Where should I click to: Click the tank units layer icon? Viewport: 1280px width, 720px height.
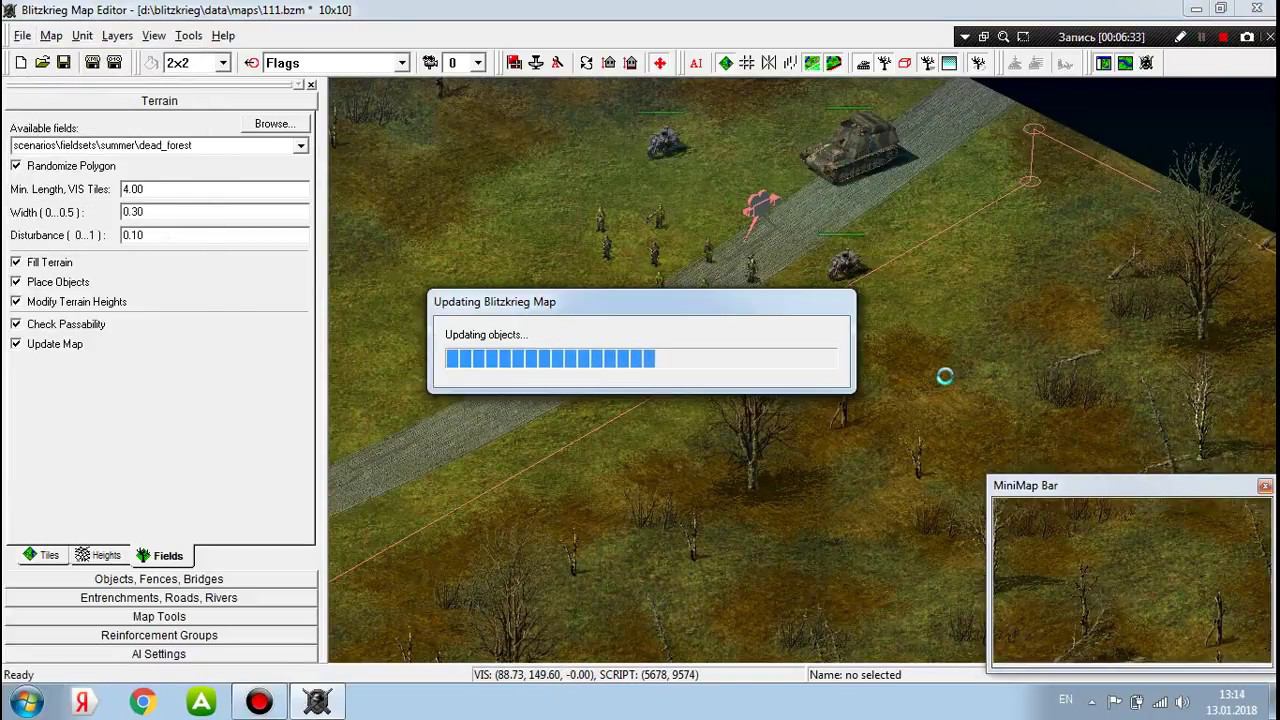point(863,63)
